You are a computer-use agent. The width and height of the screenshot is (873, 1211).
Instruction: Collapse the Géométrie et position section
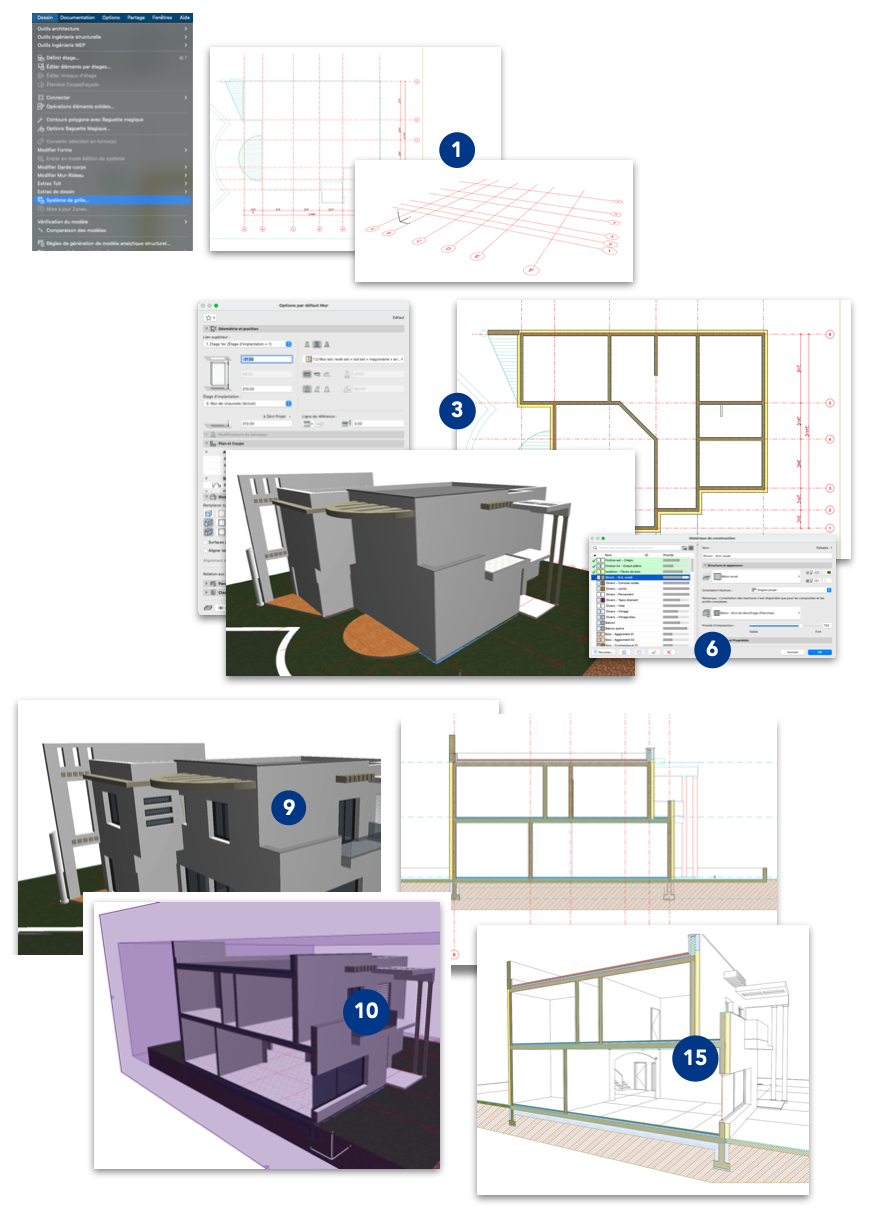[x=208, y=329]
